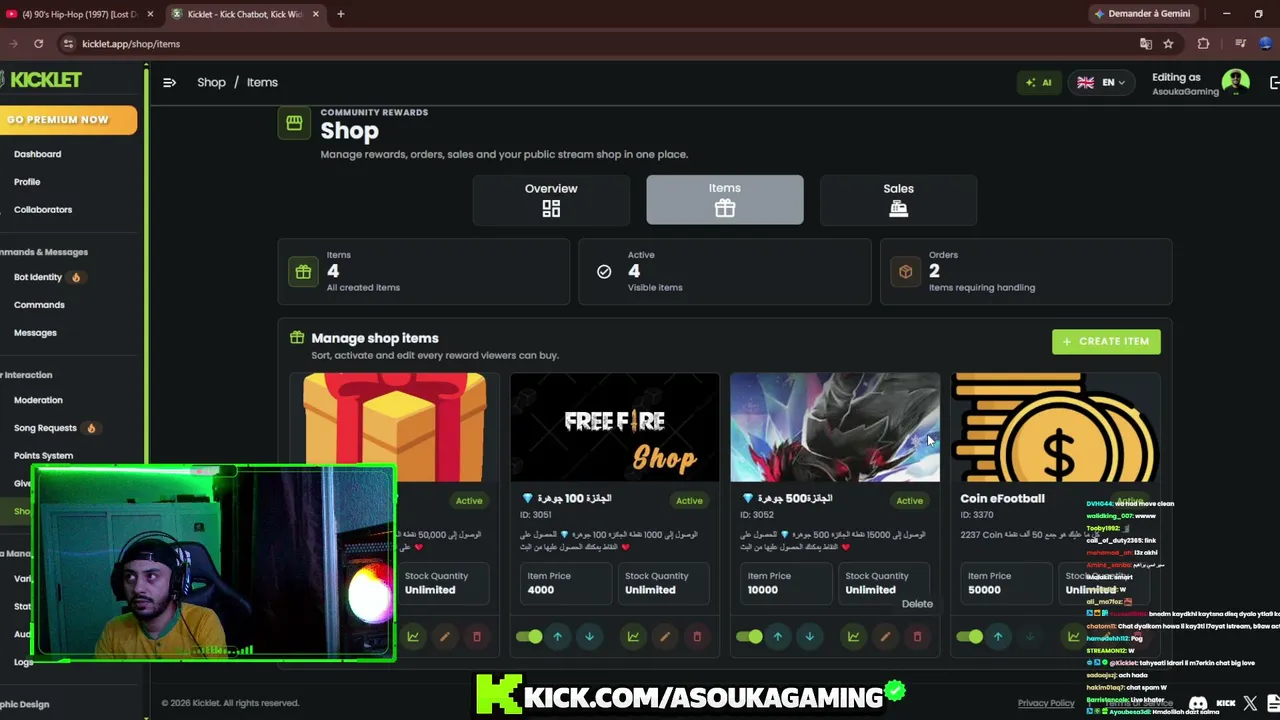Open Song Requests in the sidebar
The image size is (1280, 720).
coord(45,428)
